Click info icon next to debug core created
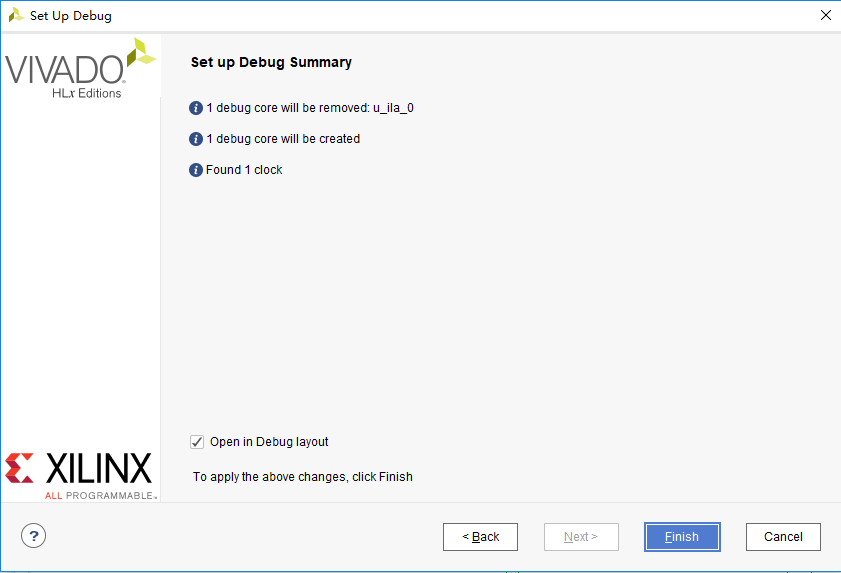841x573 pixels. coord(196,139)
